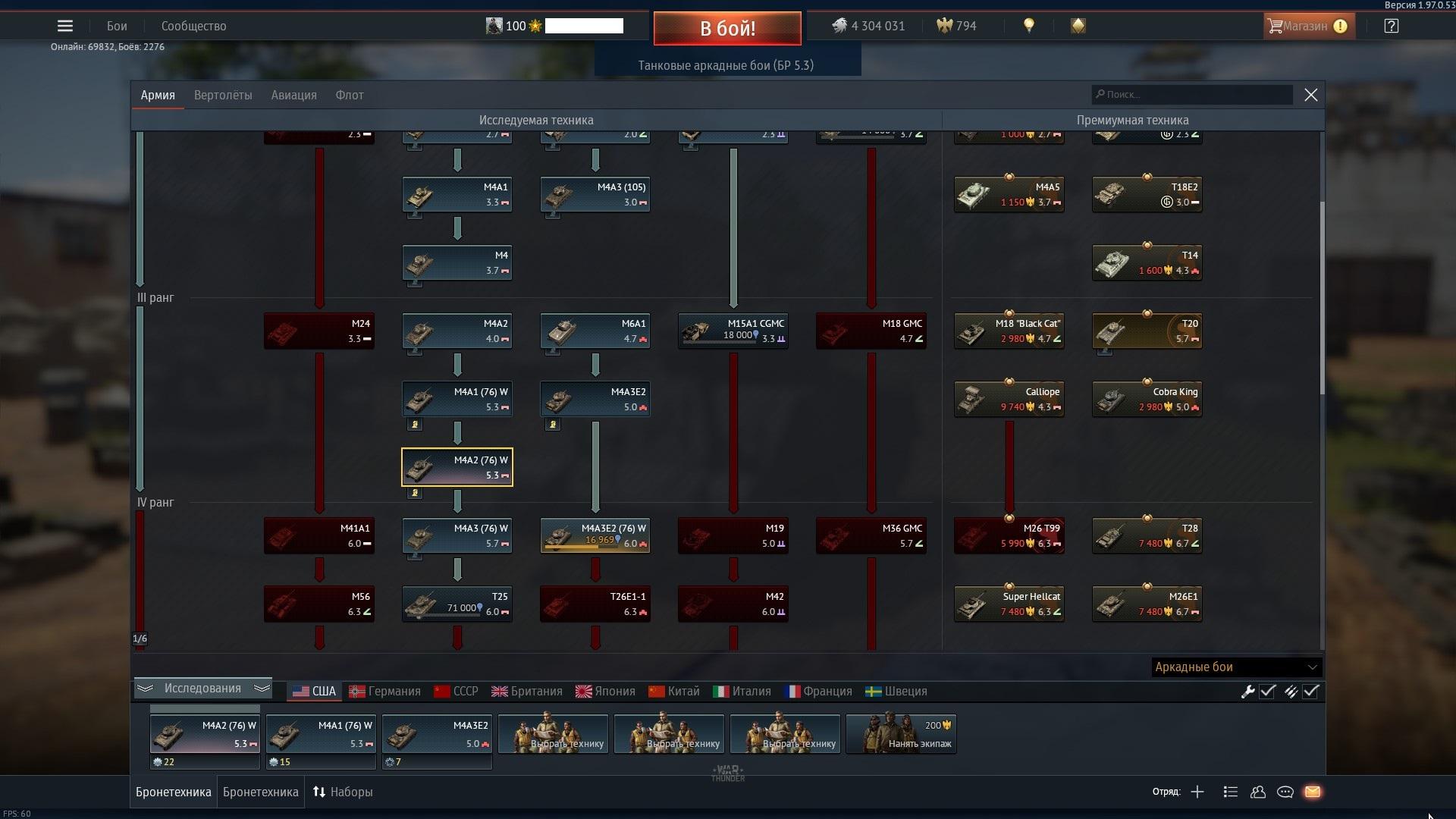Click the lightbulb hints icon
Screen dimensions: 1456x819
pos(1029,26)
